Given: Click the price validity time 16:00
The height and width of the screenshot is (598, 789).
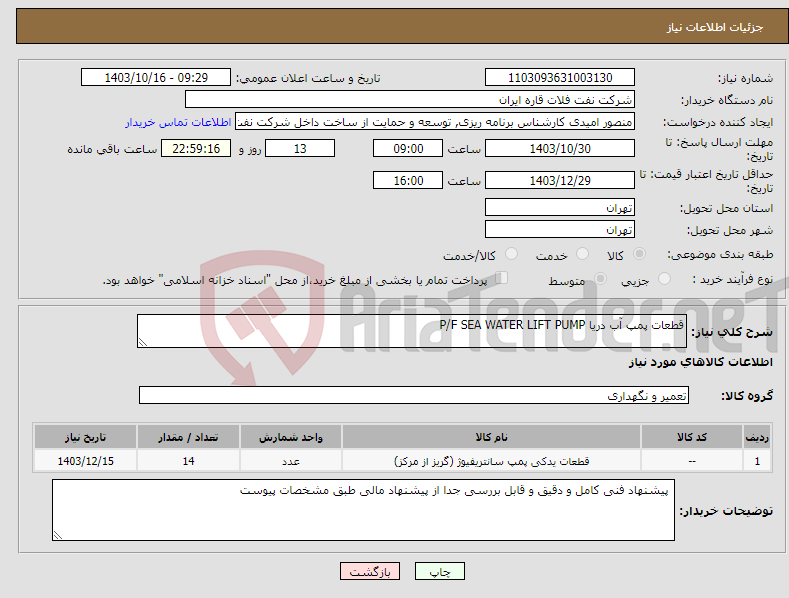Looking at the screenshot, I should click(x=408, y=180).
